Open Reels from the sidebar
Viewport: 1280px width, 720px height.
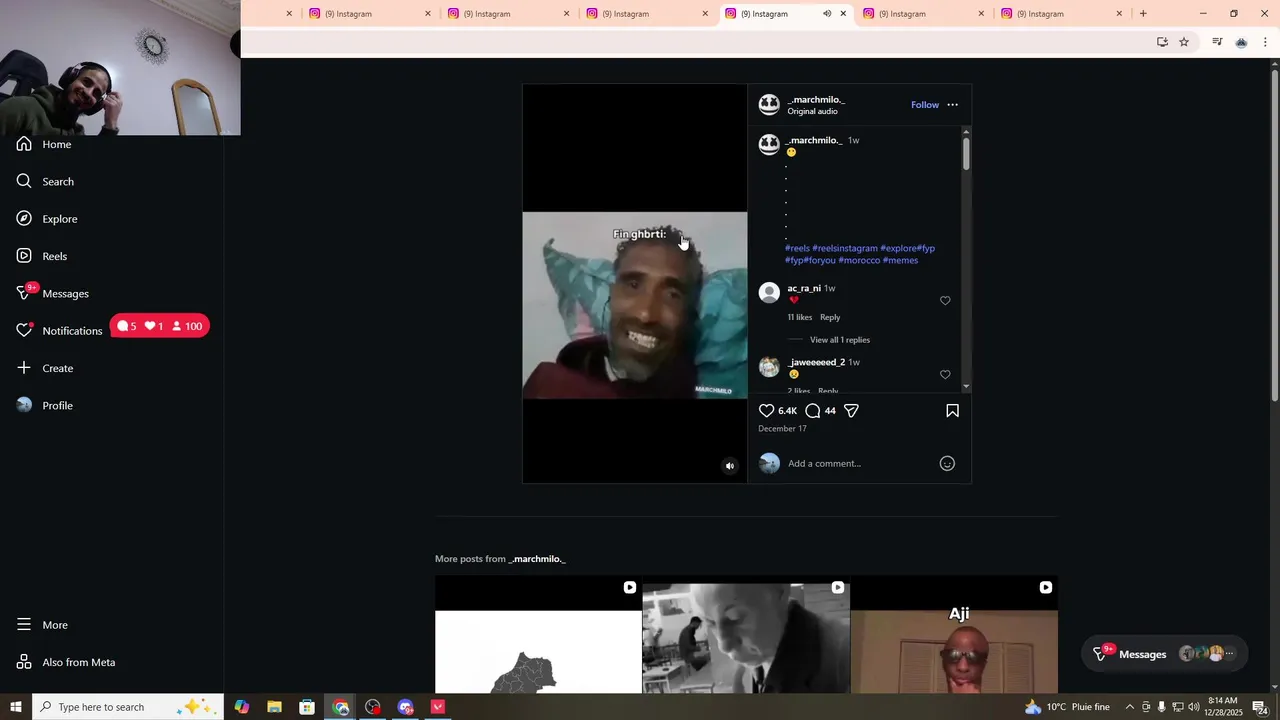(42, 256)
